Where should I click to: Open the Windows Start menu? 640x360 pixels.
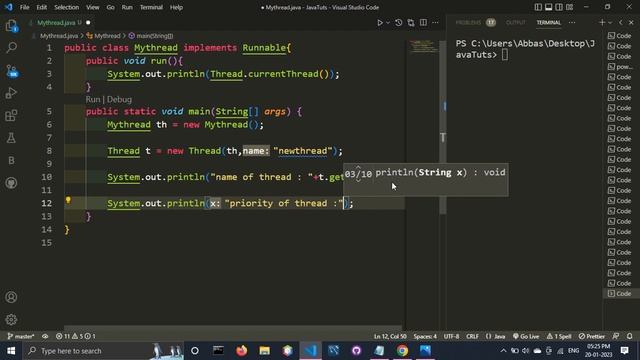pyautogui.click(x=11, y=351)
